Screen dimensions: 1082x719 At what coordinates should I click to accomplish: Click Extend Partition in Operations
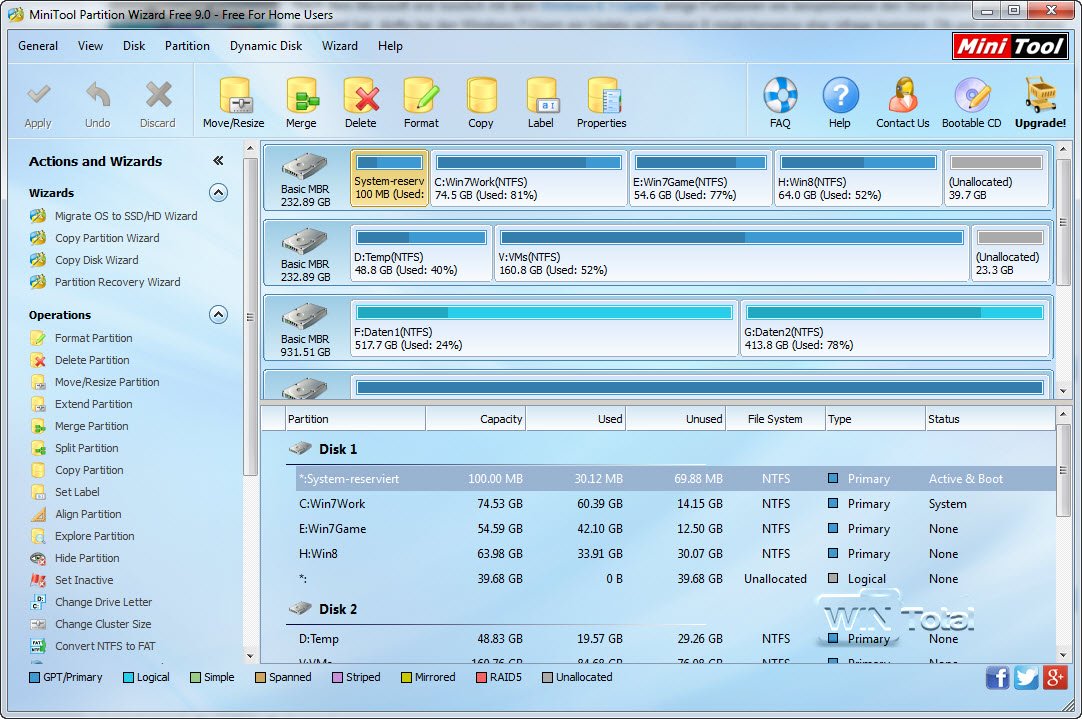click(93, 404)
